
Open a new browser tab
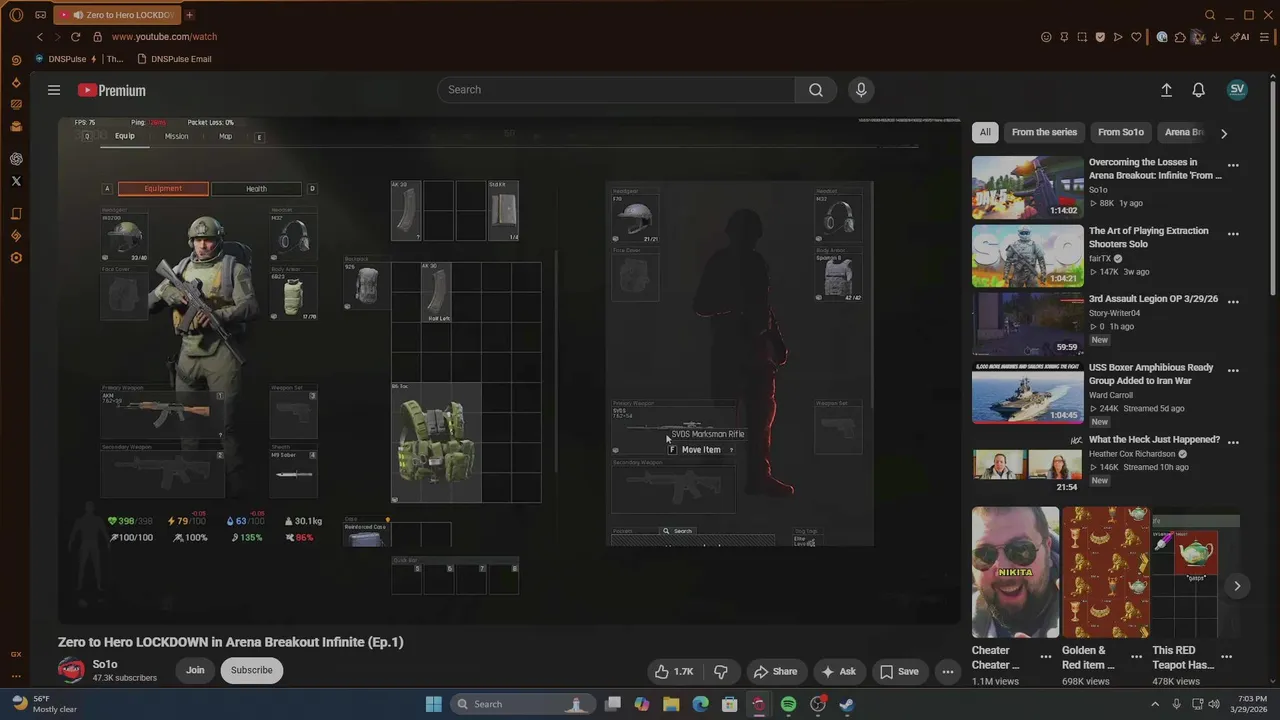point(189,15)
